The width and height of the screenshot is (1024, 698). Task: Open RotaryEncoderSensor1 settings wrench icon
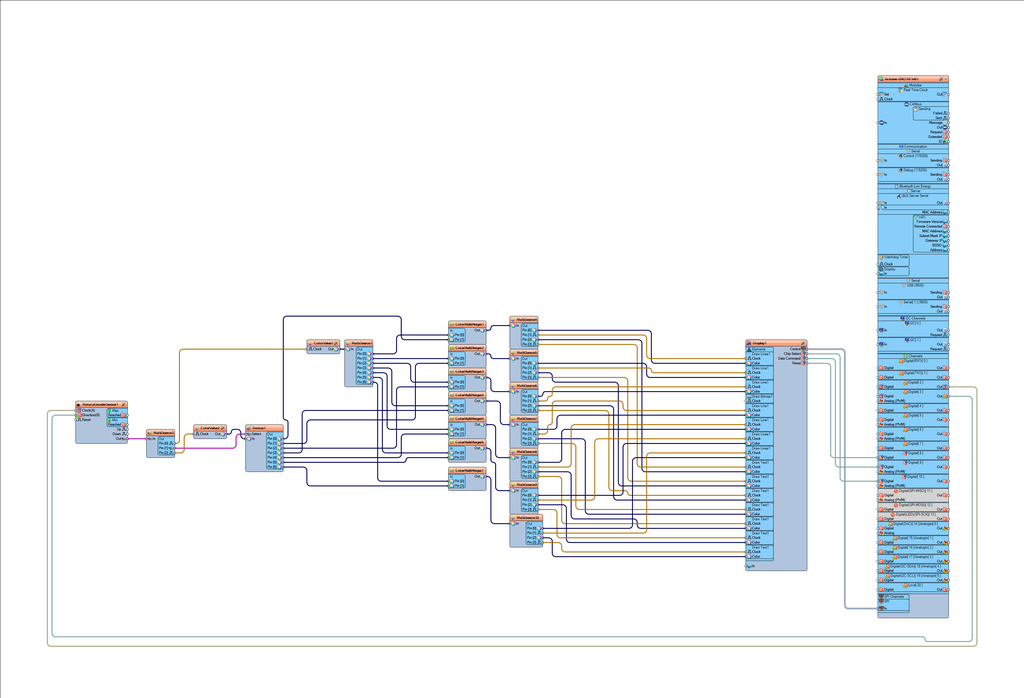(x=123, y=405)
